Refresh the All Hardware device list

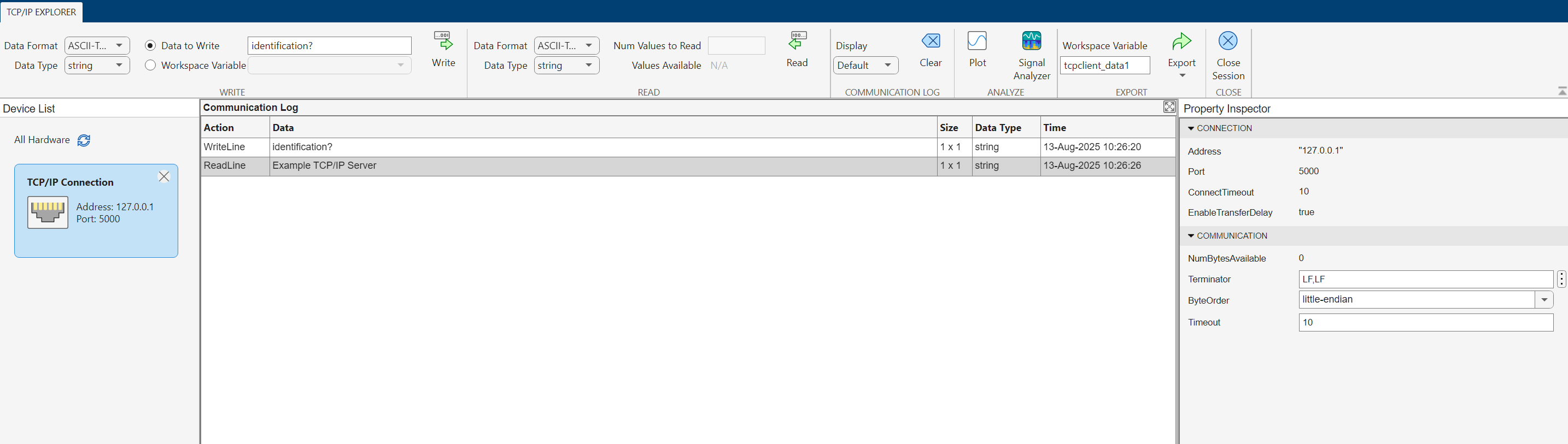pyautogui.click(x=84, y=140)
